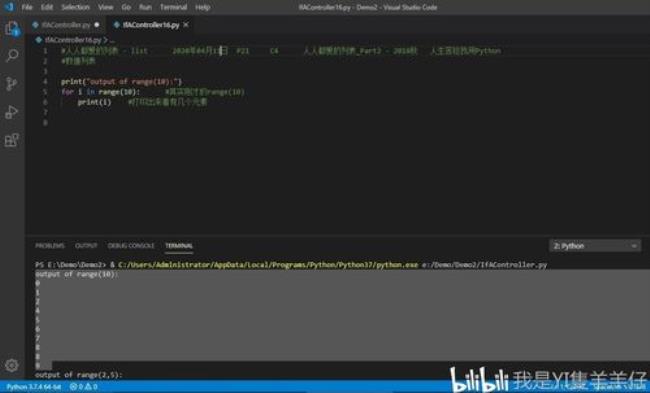This screenshot has width=650, height=393.
Task: Open the Source Control view icon
Action: 12,84
